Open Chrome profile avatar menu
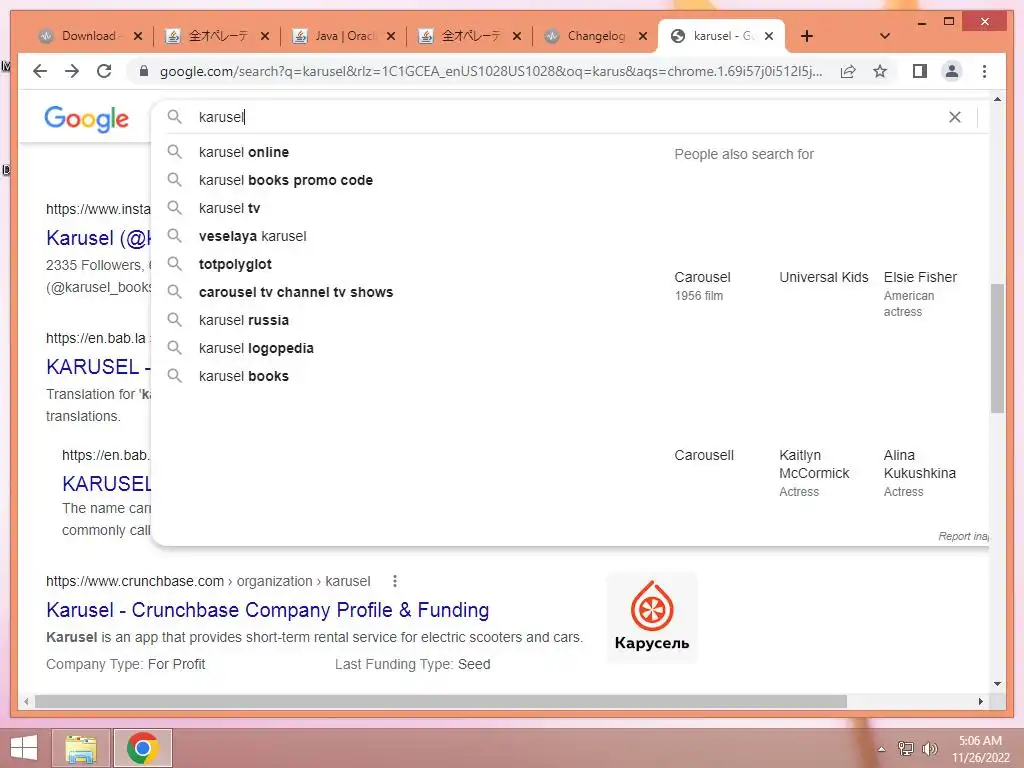The height and width of the screenshot is (768, 1024). click(952, 71)
